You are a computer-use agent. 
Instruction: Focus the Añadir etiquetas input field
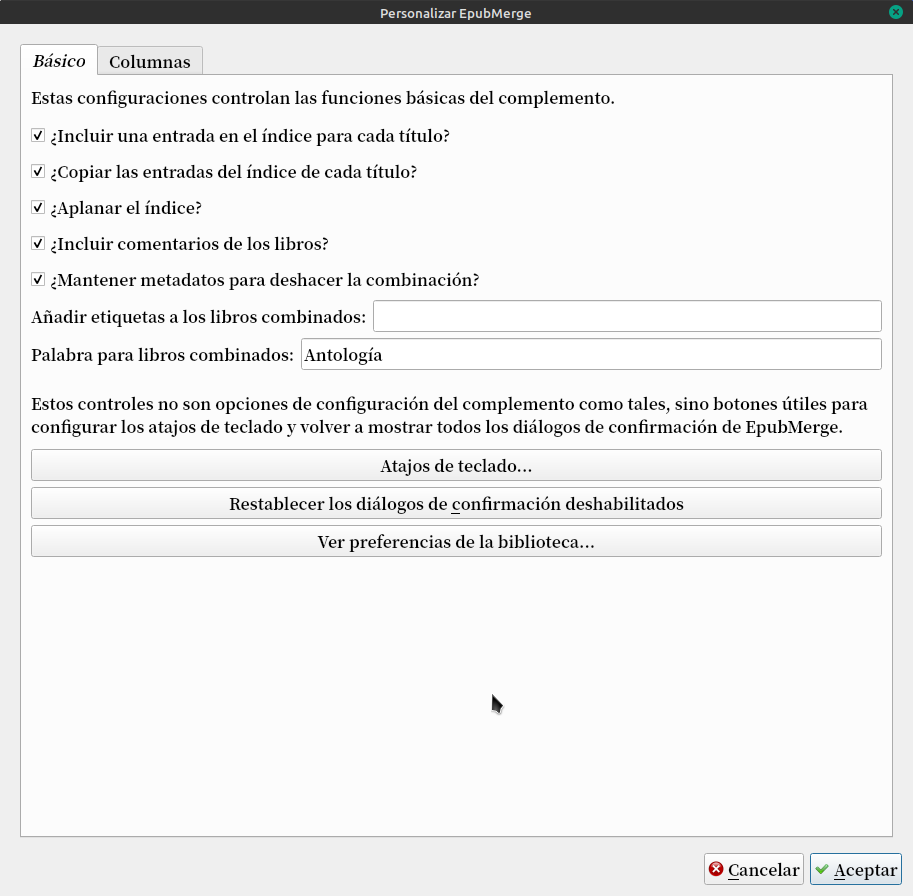627,316
